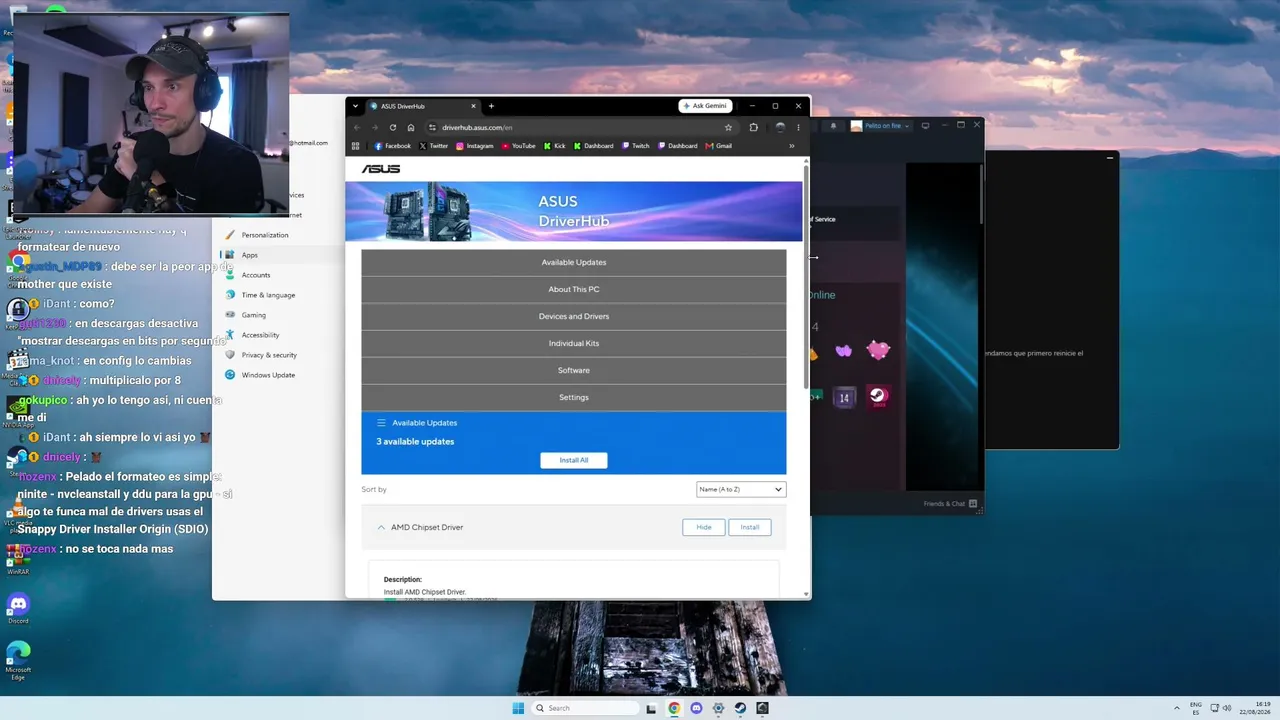Open the Steam notifications bell
Viewport: 1280px width, 720px height.
tap(833, 126)
